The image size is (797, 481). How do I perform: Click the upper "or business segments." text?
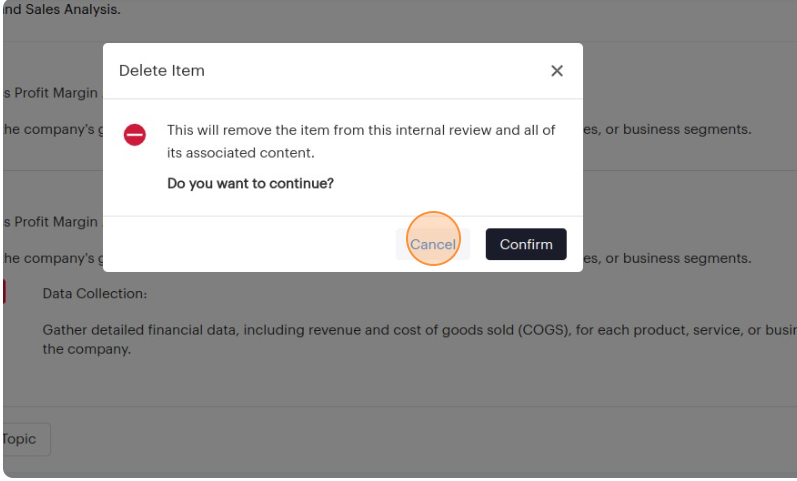click(672, 129)
